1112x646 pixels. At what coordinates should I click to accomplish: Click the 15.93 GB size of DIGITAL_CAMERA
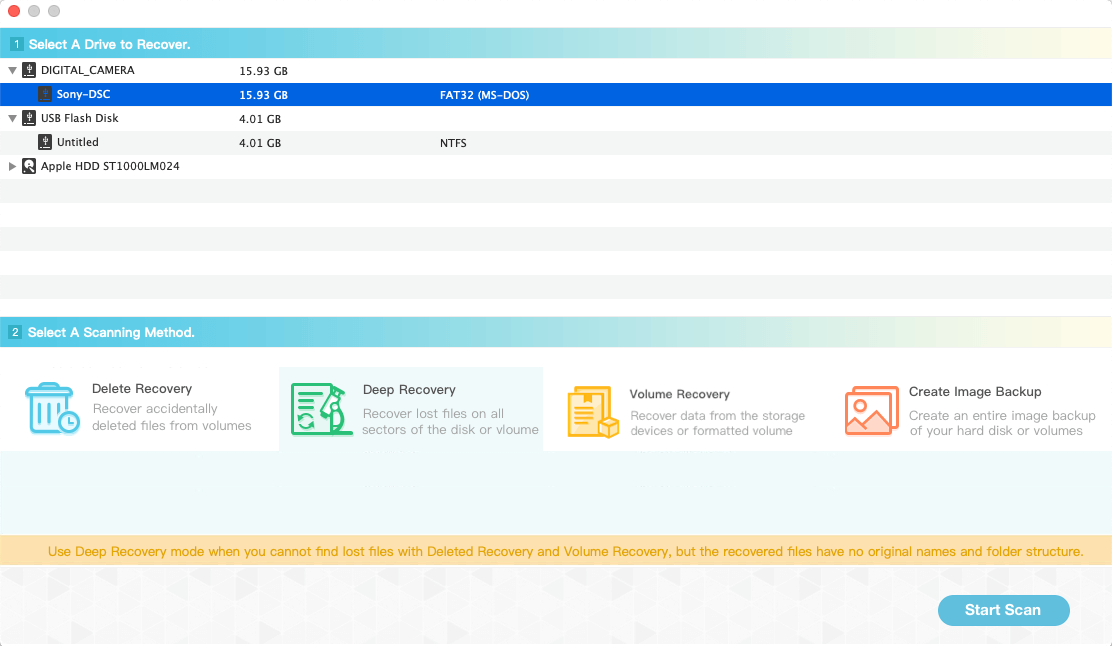263,71
